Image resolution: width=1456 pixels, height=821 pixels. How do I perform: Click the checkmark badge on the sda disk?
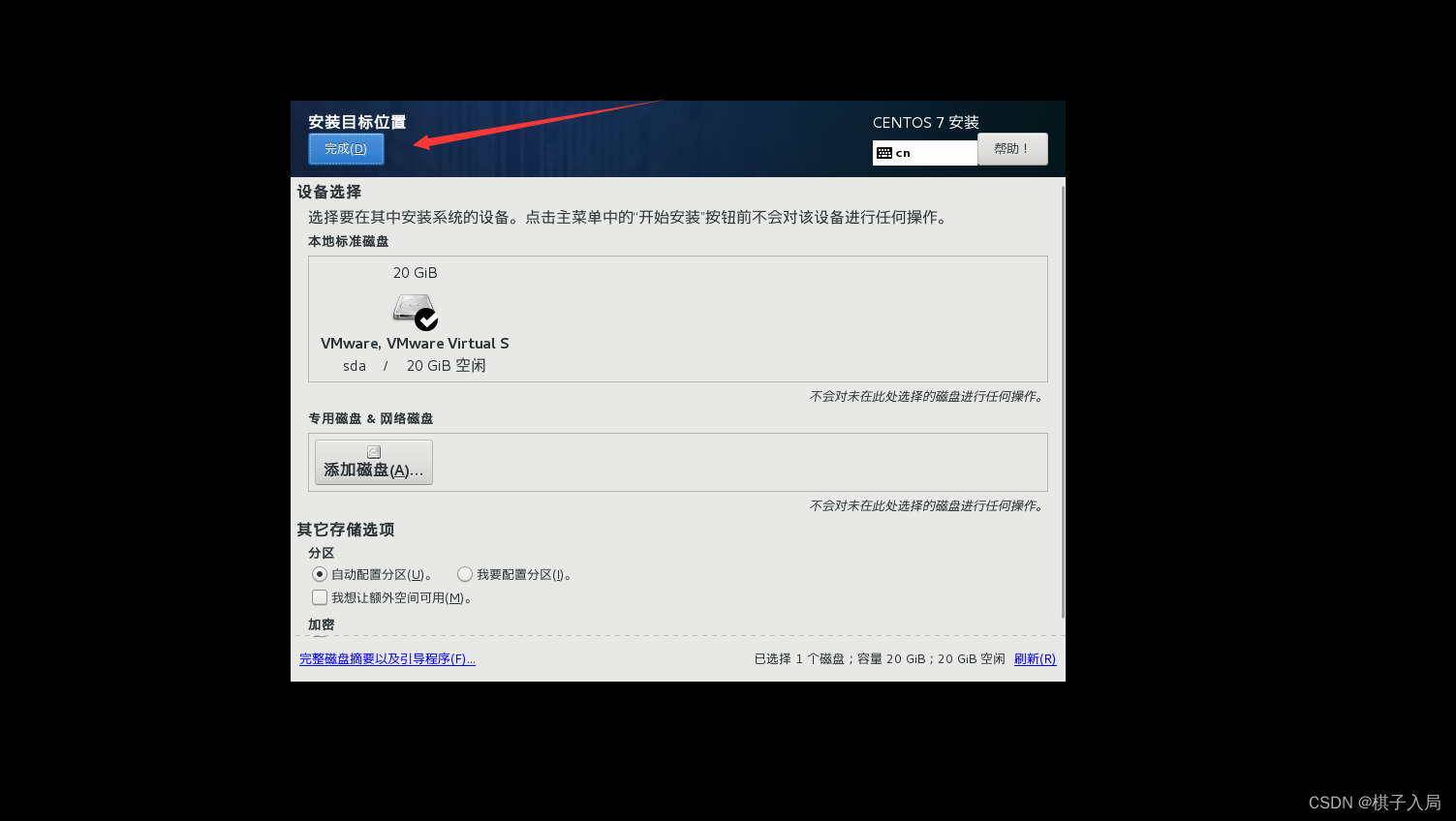(426, 319)
